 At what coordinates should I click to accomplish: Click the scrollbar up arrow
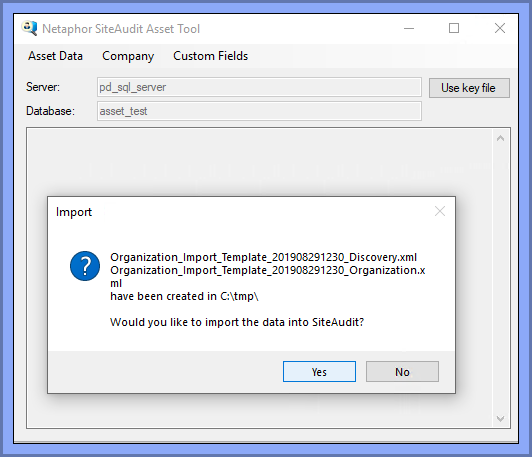point(500,138)
